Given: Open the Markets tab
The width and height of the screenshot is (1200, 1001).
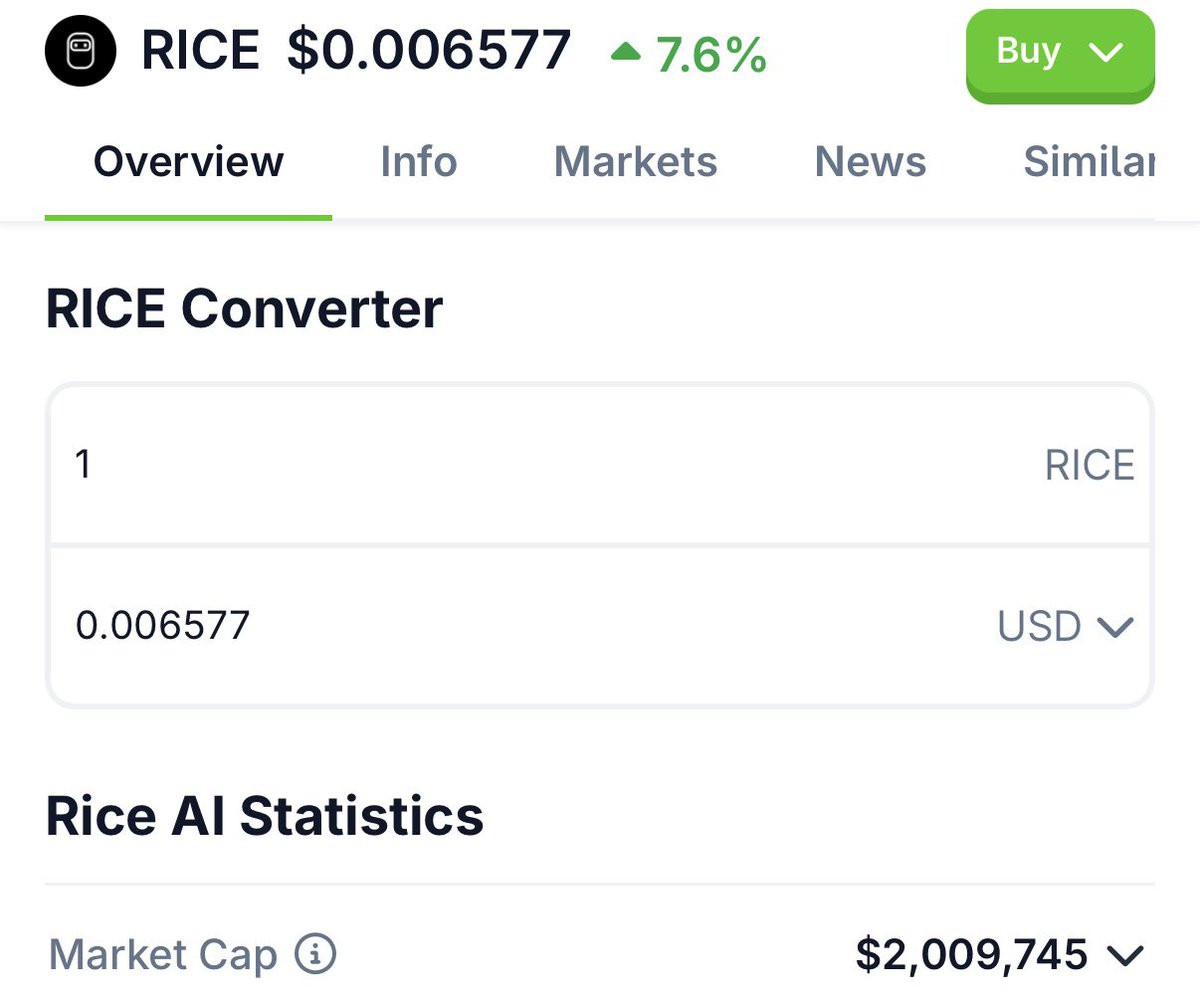Looking at the screenshot, I should coord(635,162).
